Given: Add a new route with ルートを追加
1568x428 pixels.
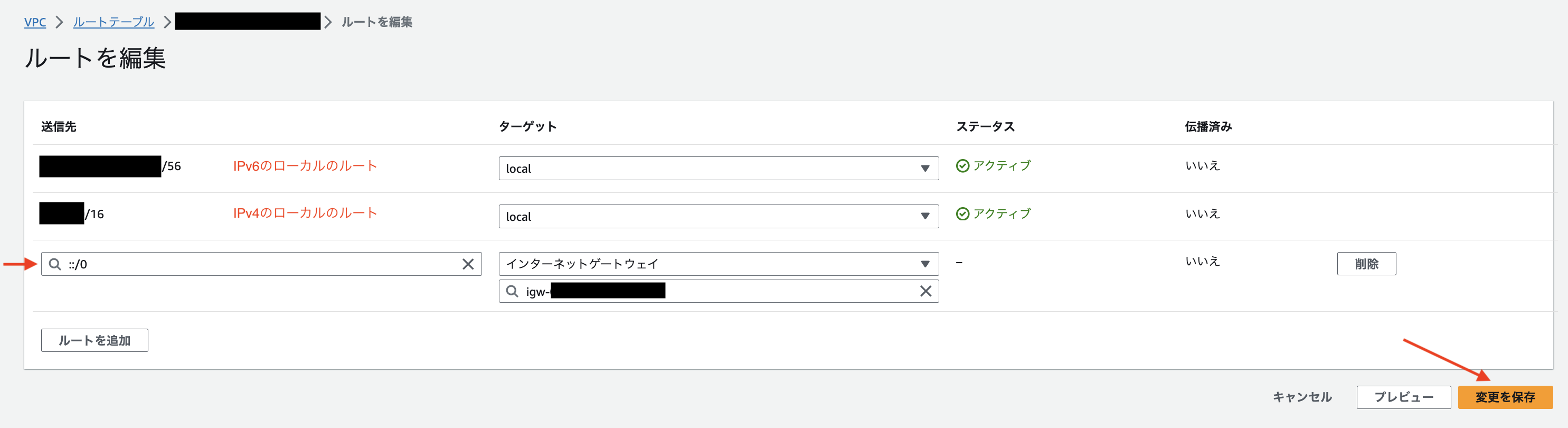Looking at the screenshot, I should pyautogui.click(x=95, y=340).
